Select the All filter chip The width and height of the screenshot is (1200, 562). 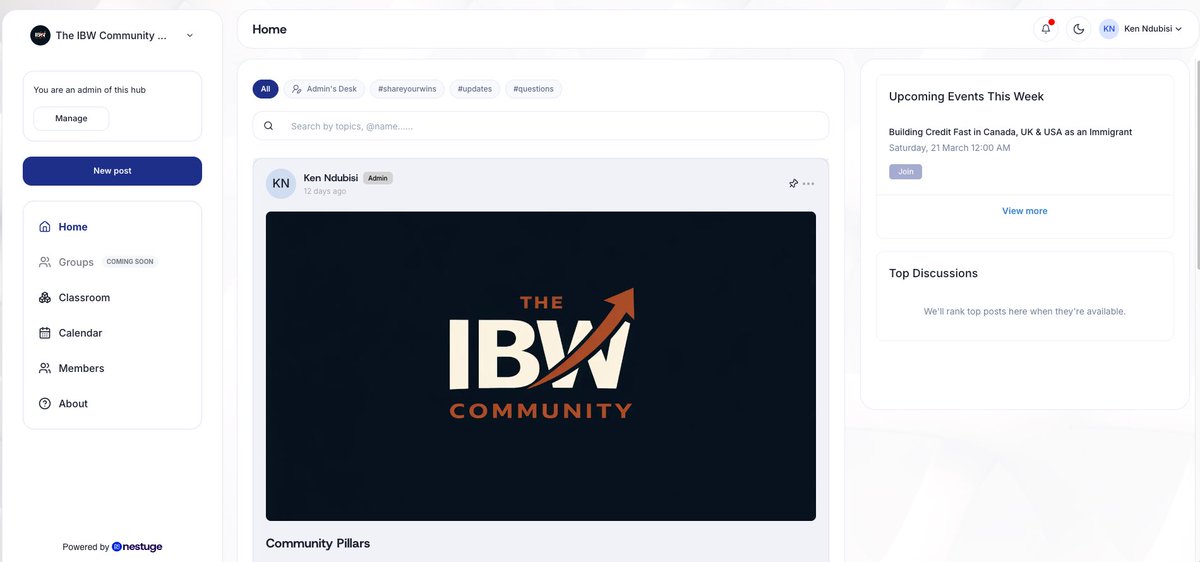265,89
